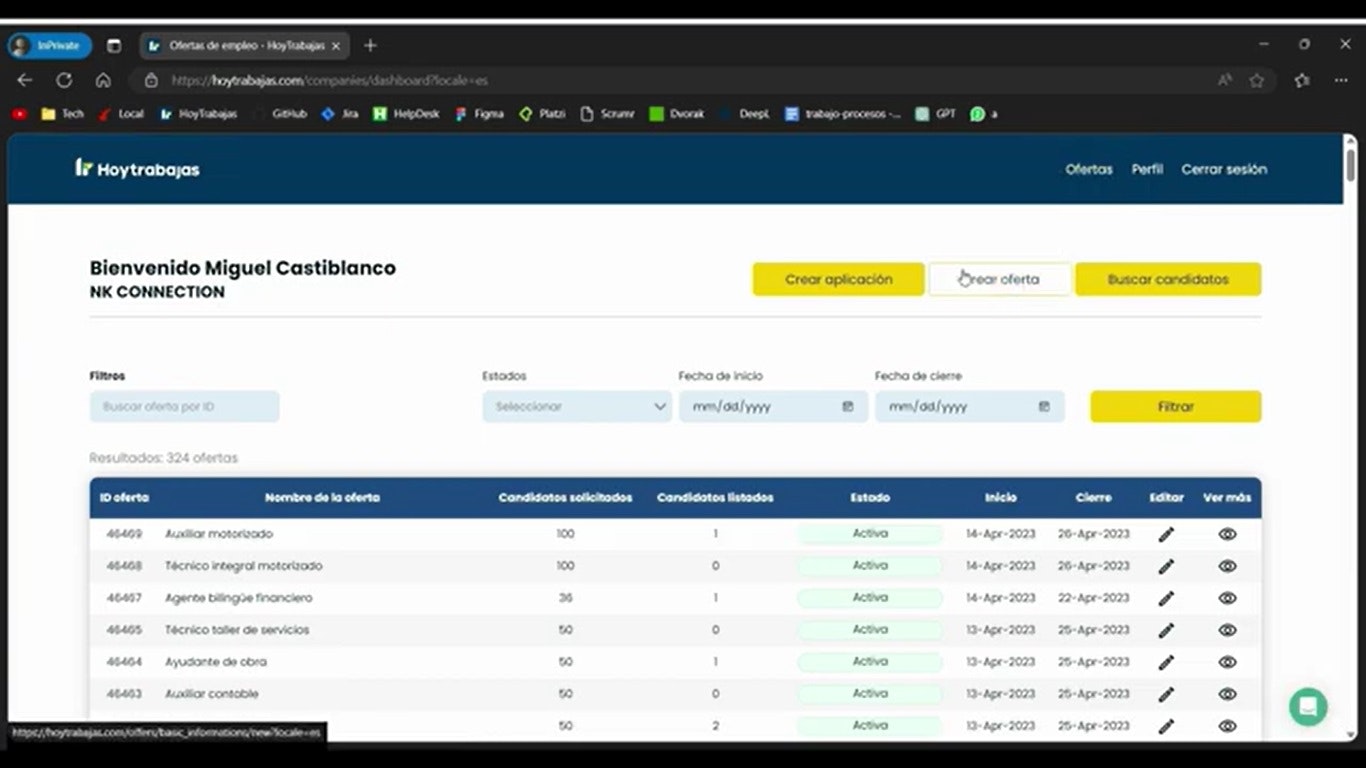The width and height of the screenshot is (1366, 768).
Task: Open the favorites collection icon
Action: click(1302, 80)
